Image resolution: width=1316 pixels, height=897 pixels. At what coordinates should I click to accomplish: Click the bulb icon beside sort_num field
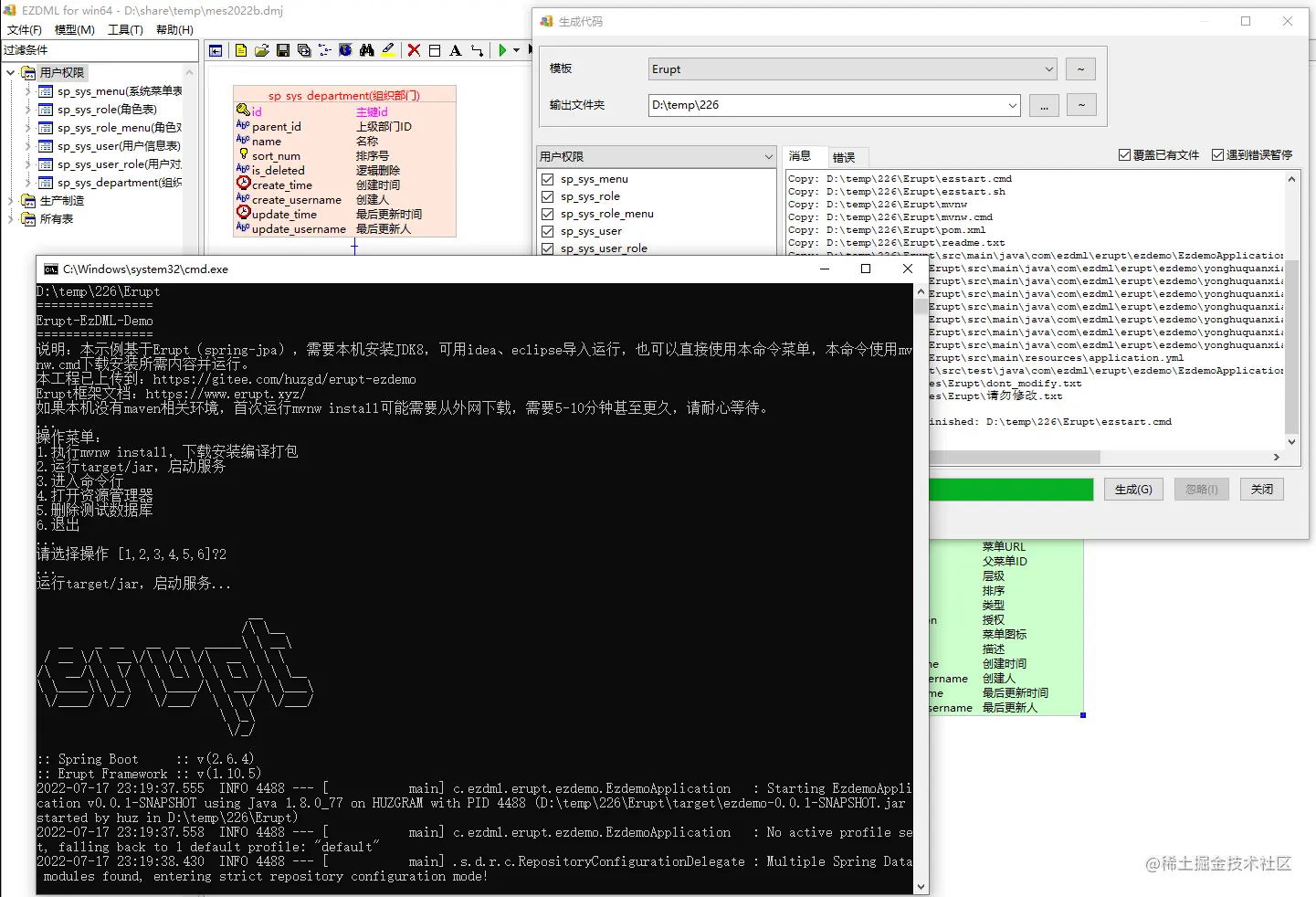pos(243,154)
